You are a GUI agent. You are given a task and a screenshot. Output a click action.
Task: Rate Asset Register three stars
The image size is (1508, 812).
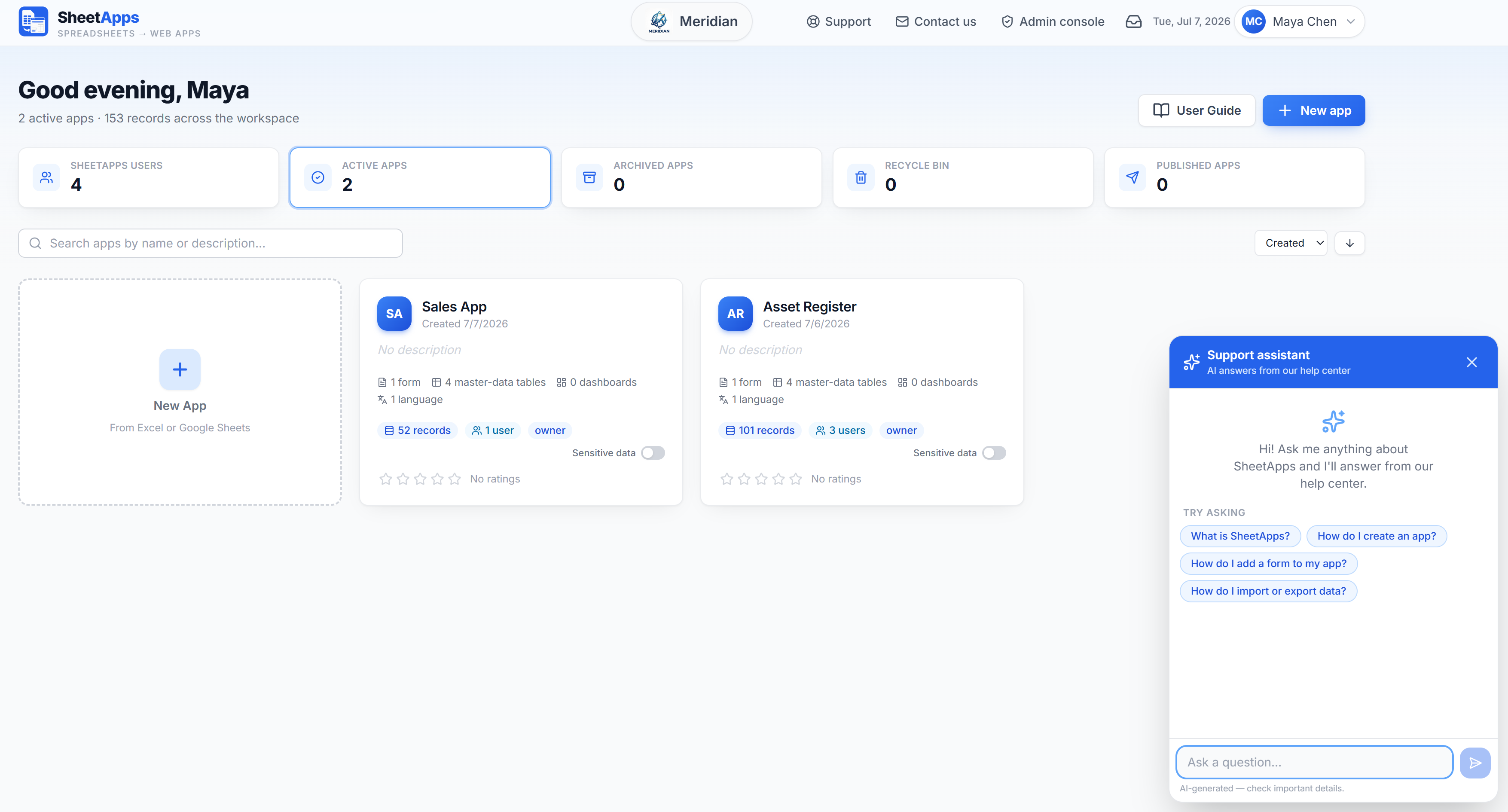pos(761,479)
